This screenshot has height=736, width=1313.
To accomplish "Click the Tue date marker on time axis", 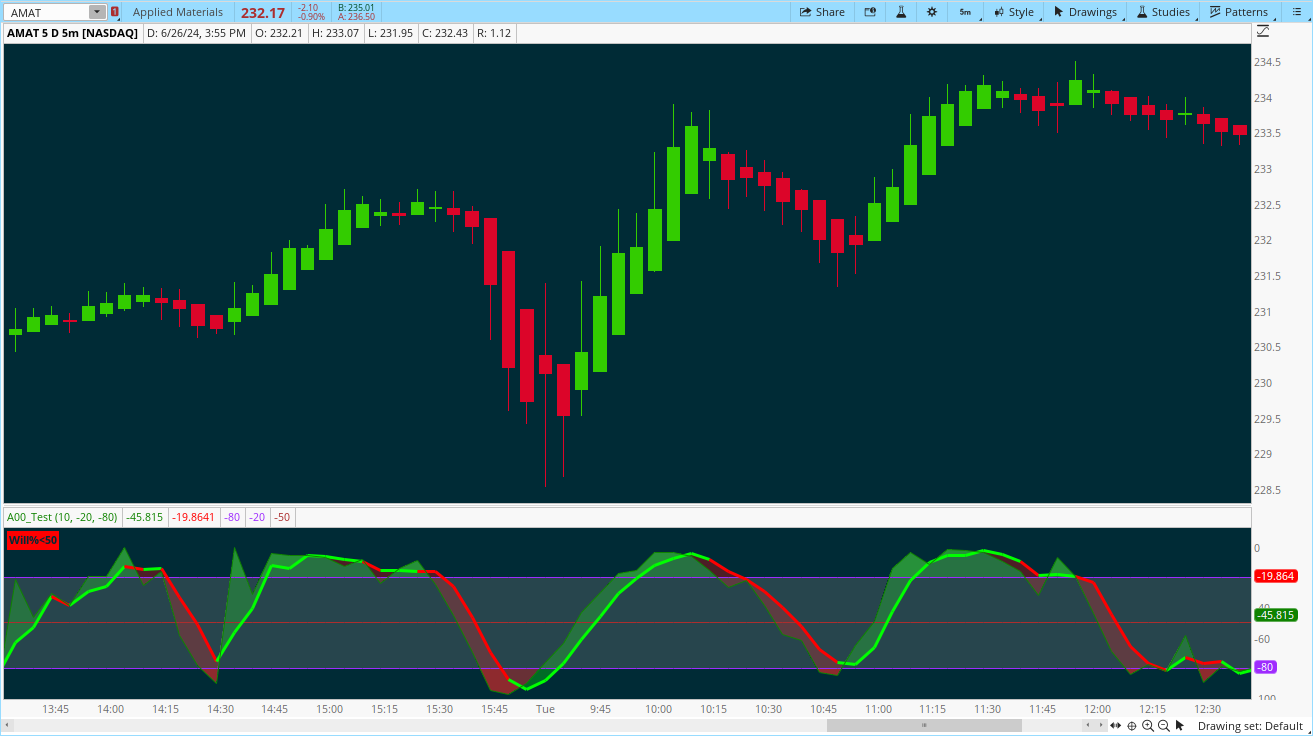I will pyautogui.click(x=545, y=709).
